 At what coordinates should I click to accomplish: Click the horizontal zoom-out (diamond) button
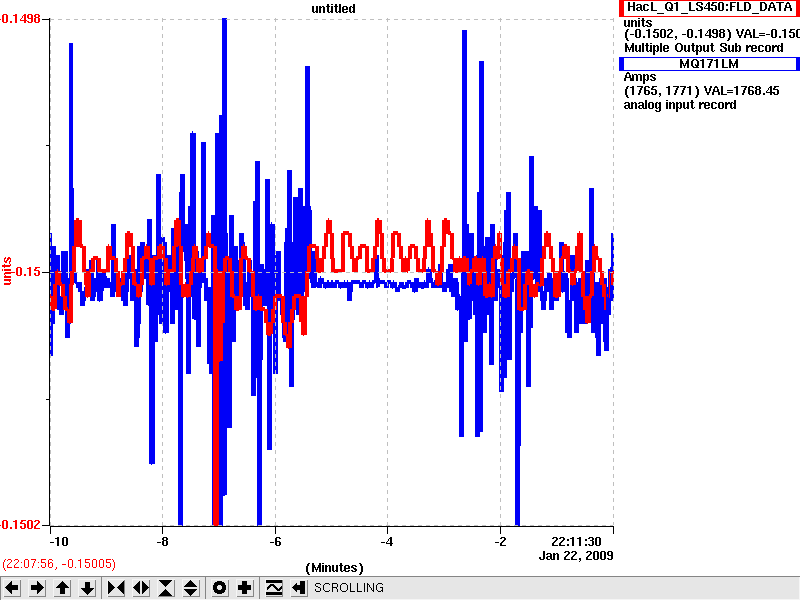point(141,588)
